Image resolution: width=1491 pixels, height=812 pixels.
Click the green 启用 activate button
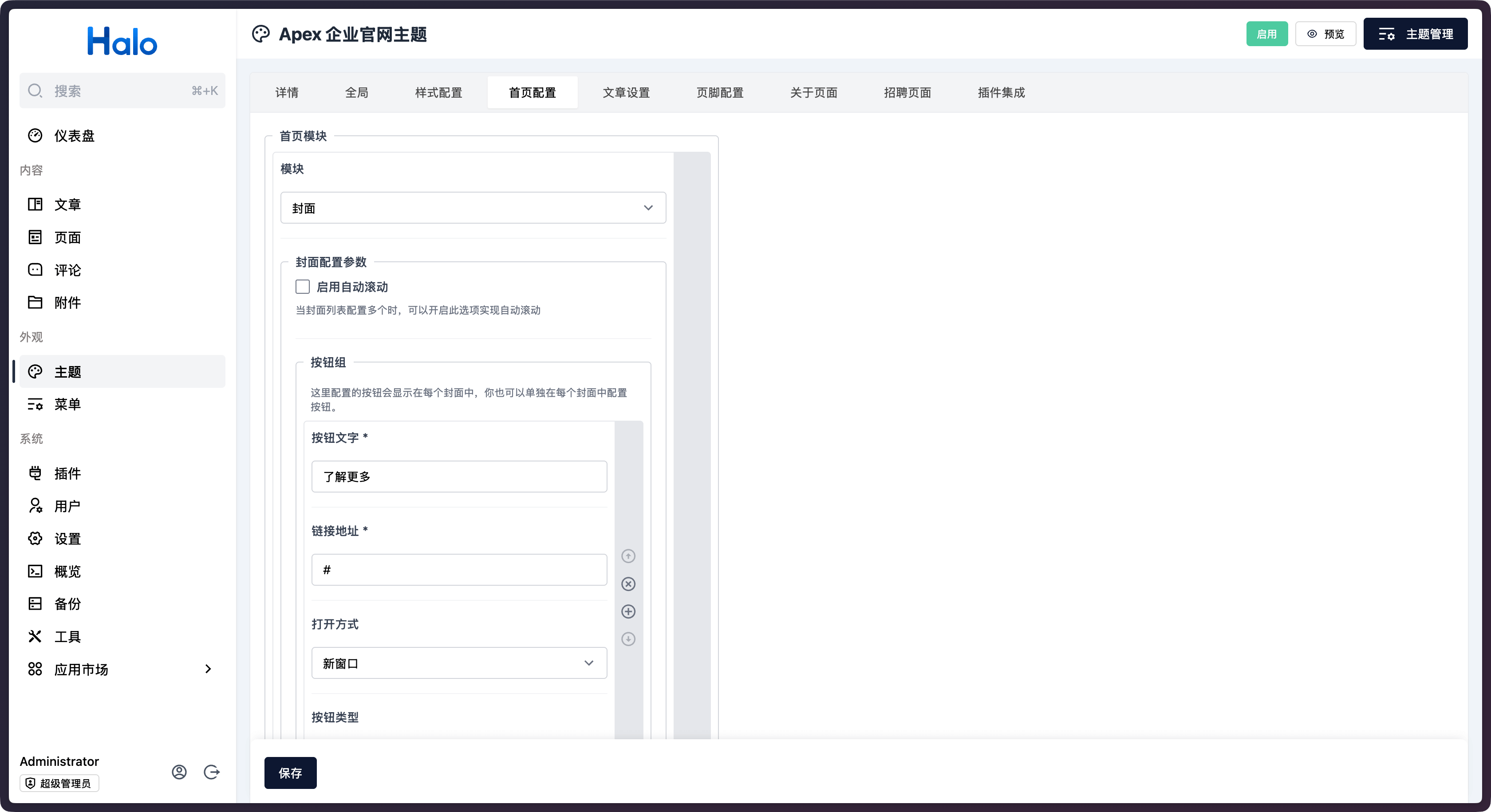1267,34
